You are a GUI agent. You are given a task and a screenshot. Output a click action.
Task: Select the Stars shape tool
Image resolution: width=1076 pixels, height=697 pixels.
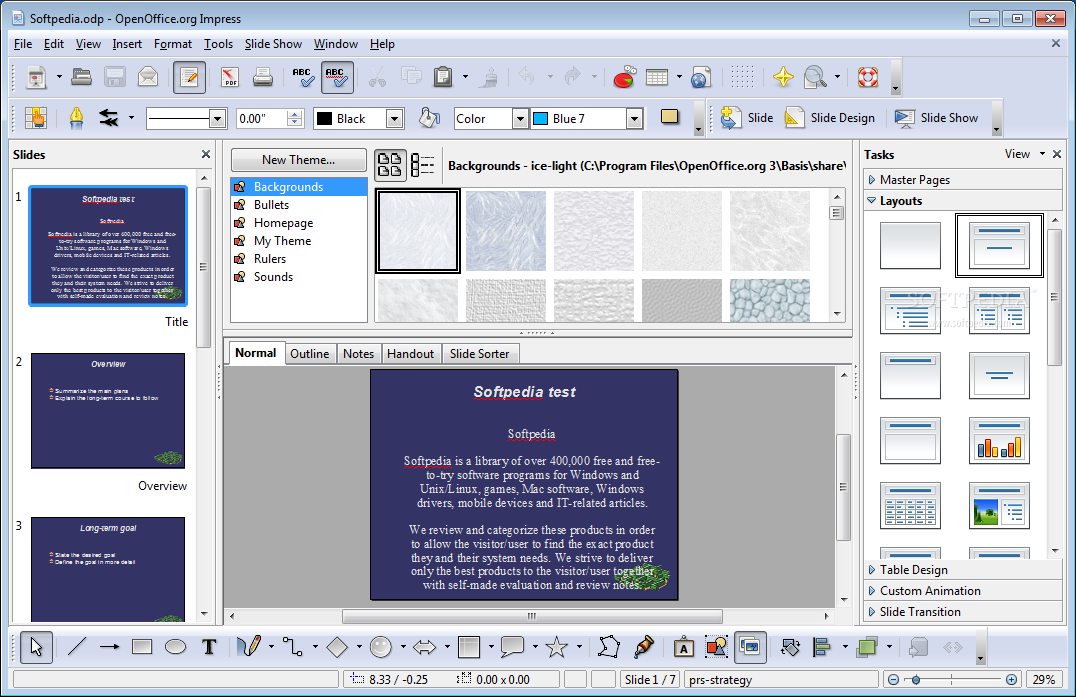click(557, 647)
